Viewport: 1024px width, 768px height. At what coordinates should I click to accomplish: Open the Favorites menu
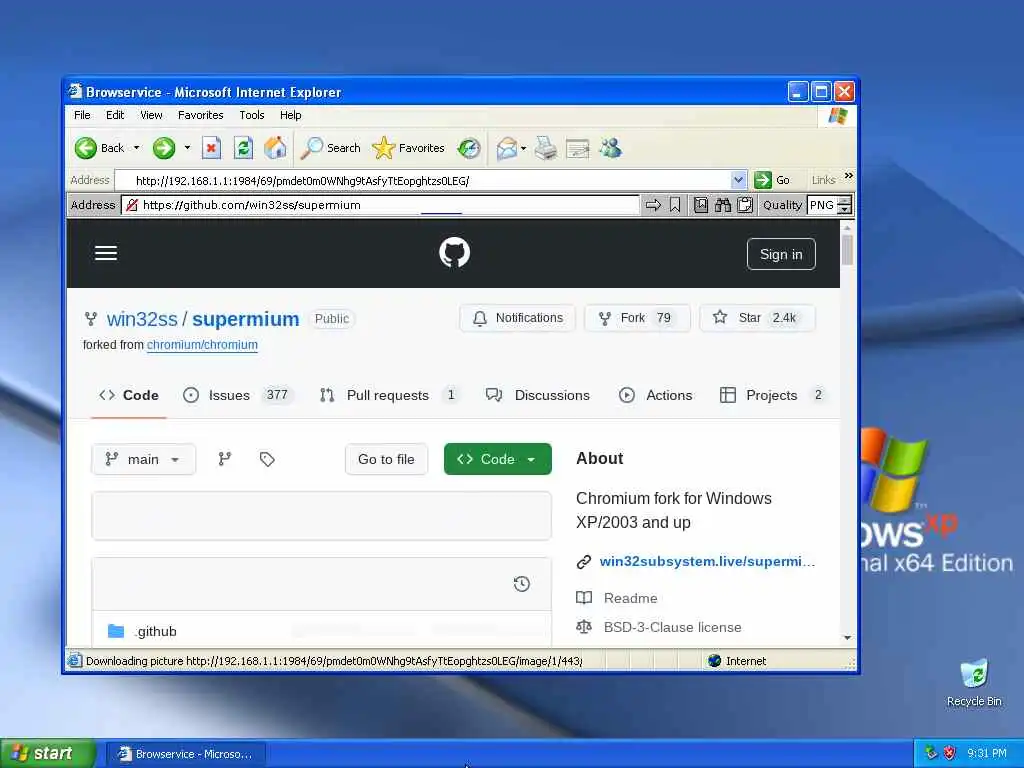pyautogui.click(x=200, y=115)
